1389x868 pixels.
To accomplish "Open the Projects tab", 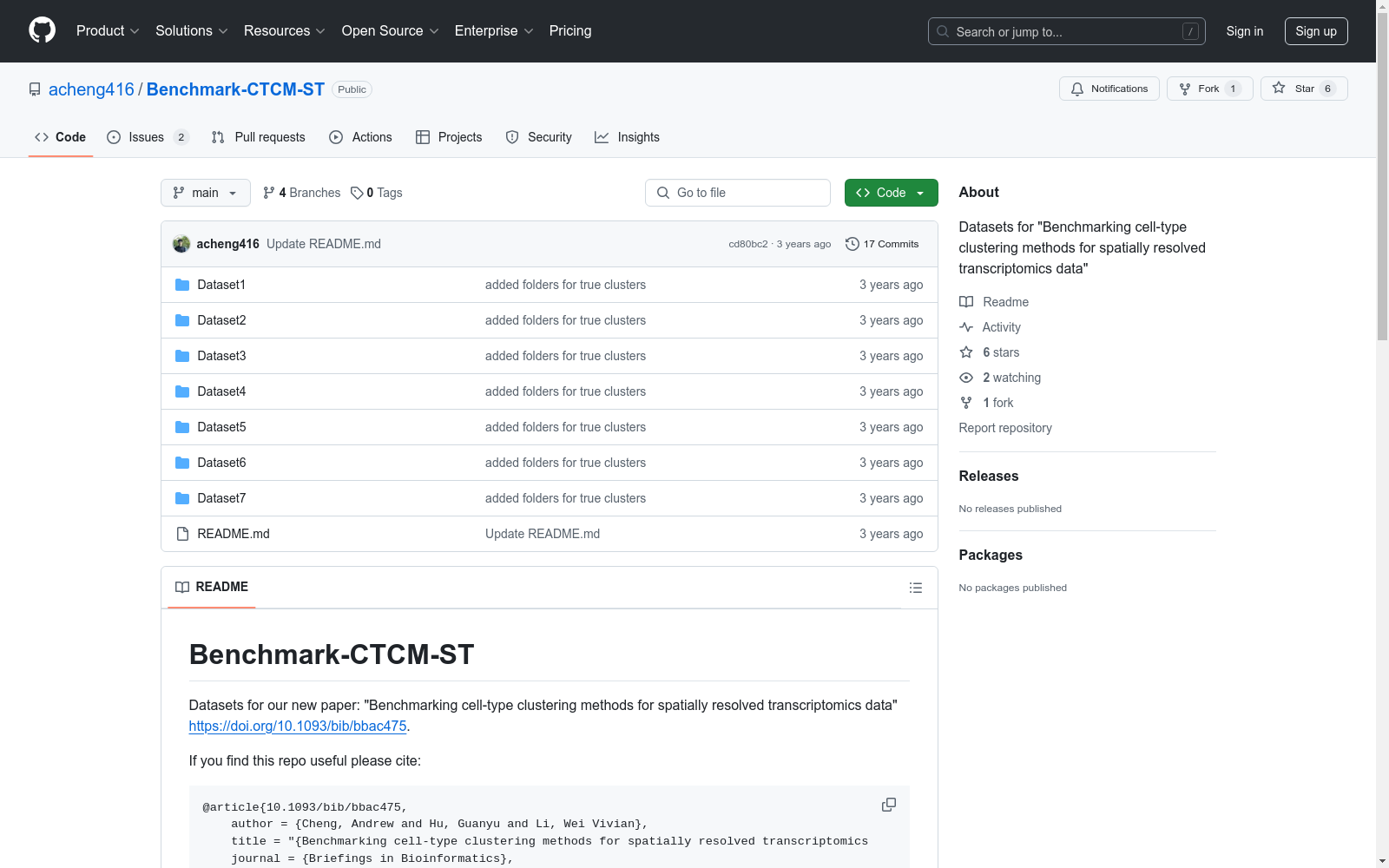I will tap(449, 137).
